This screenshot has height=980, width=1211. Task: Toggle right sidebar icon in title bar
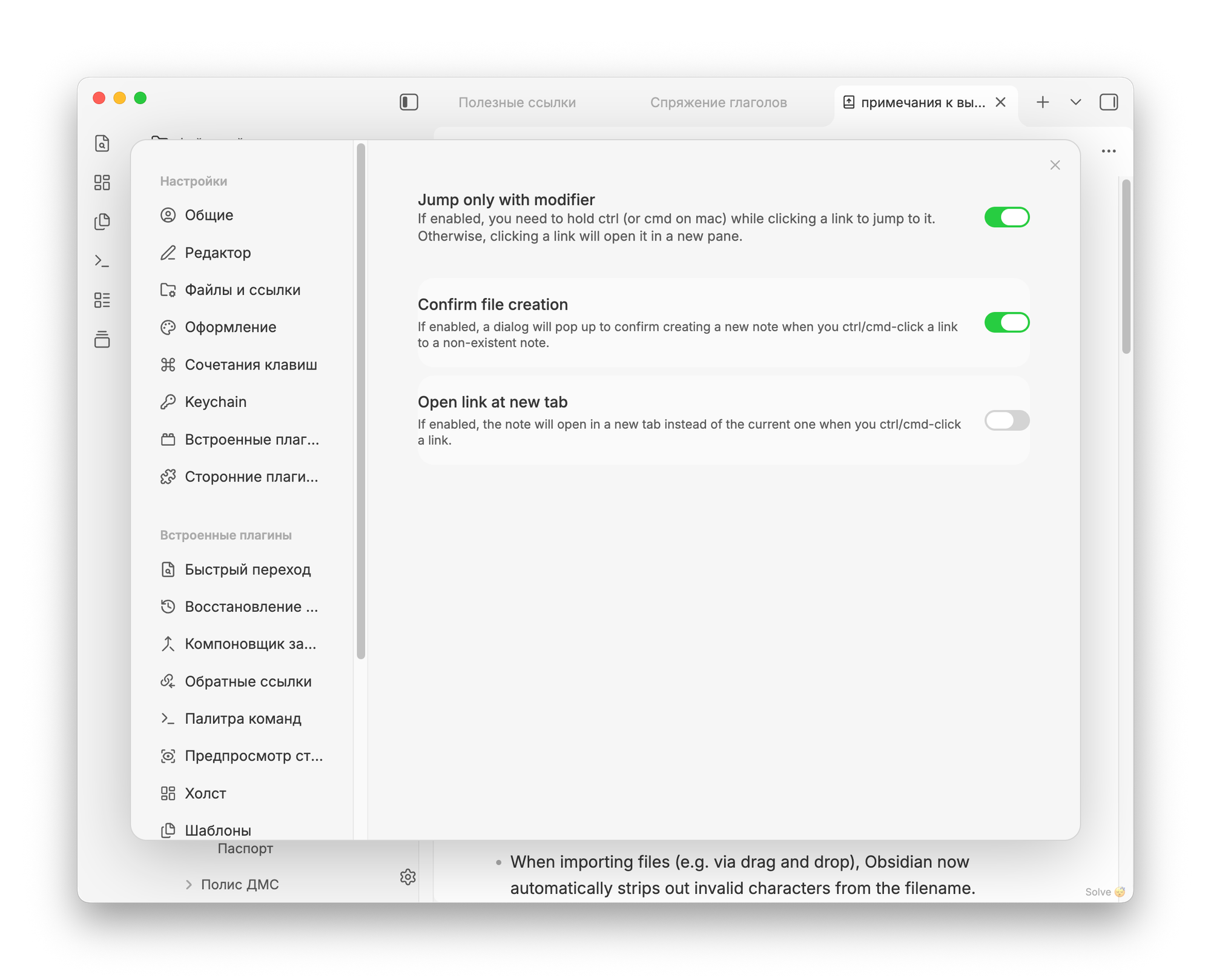click(1108, 102)
